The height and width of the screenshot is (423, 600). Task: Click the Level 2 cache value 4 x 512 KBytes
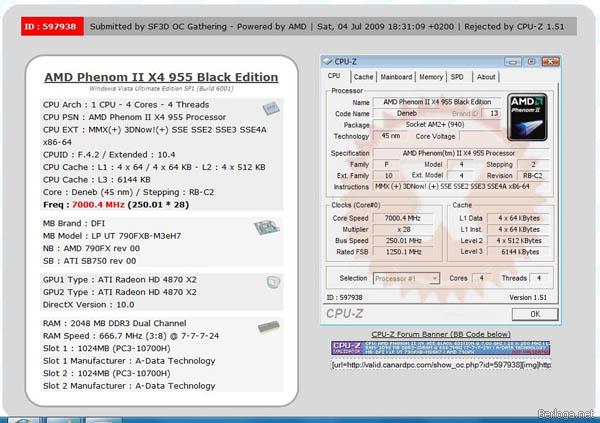click(520, 240)
